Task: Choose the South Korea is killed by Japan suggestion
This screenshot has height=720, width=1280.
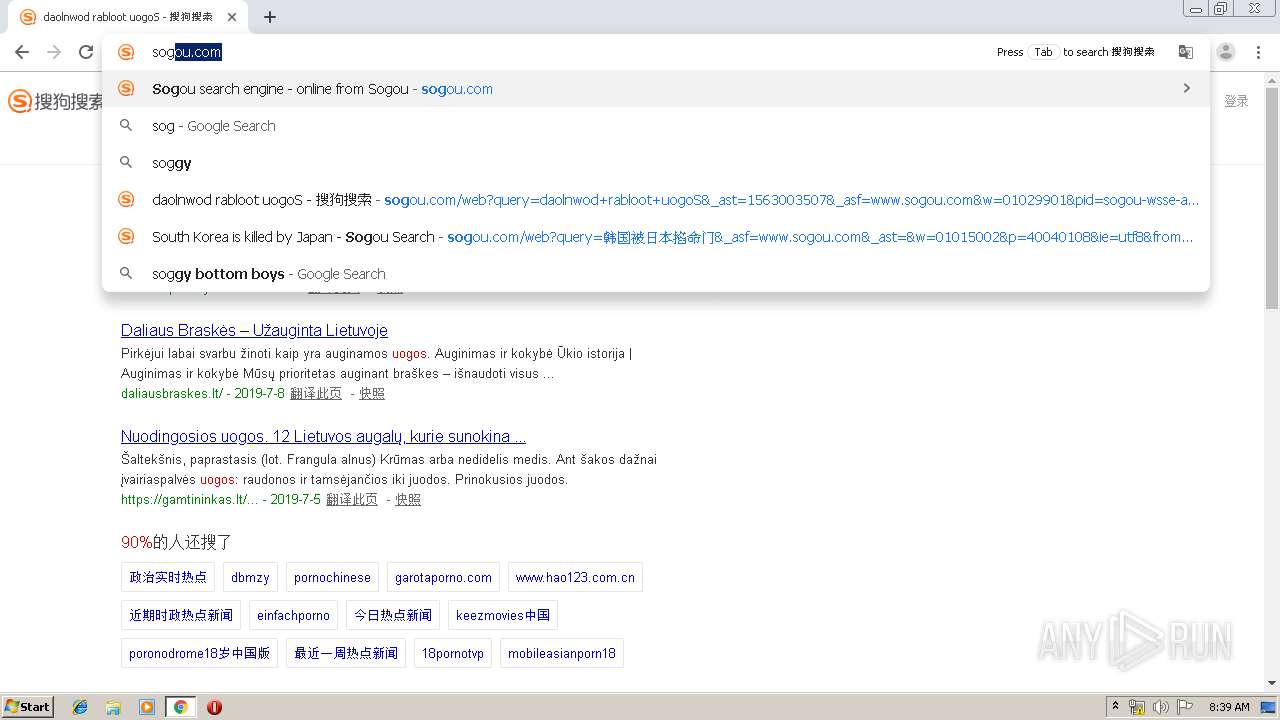Action: (656, 236)
